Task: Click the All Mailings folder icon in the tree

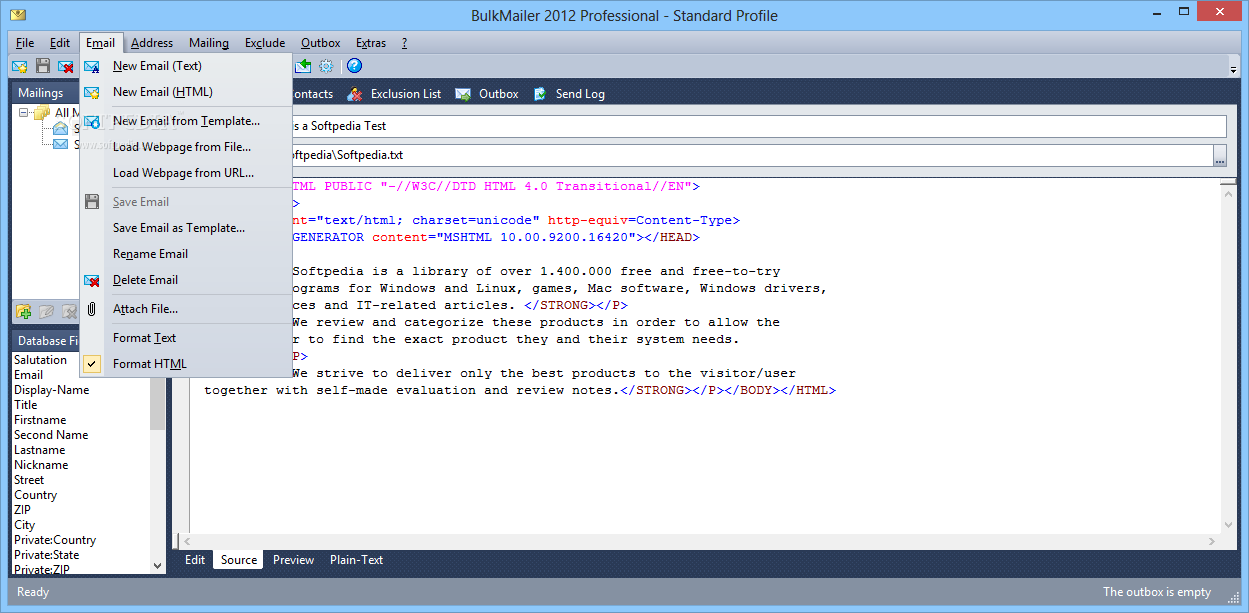Action: (42, 113)
